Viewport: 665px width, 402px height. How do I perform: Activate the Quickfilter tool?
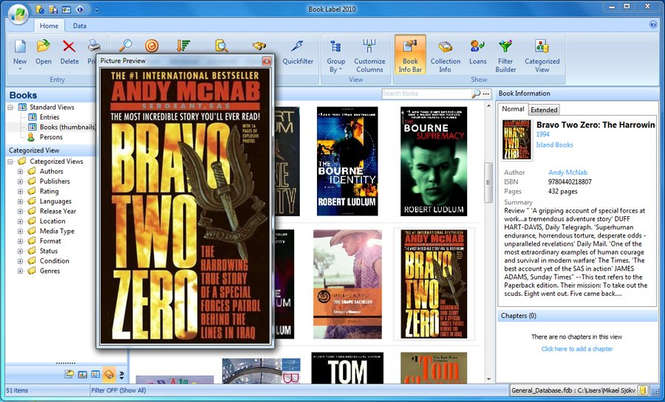point(298,53)
